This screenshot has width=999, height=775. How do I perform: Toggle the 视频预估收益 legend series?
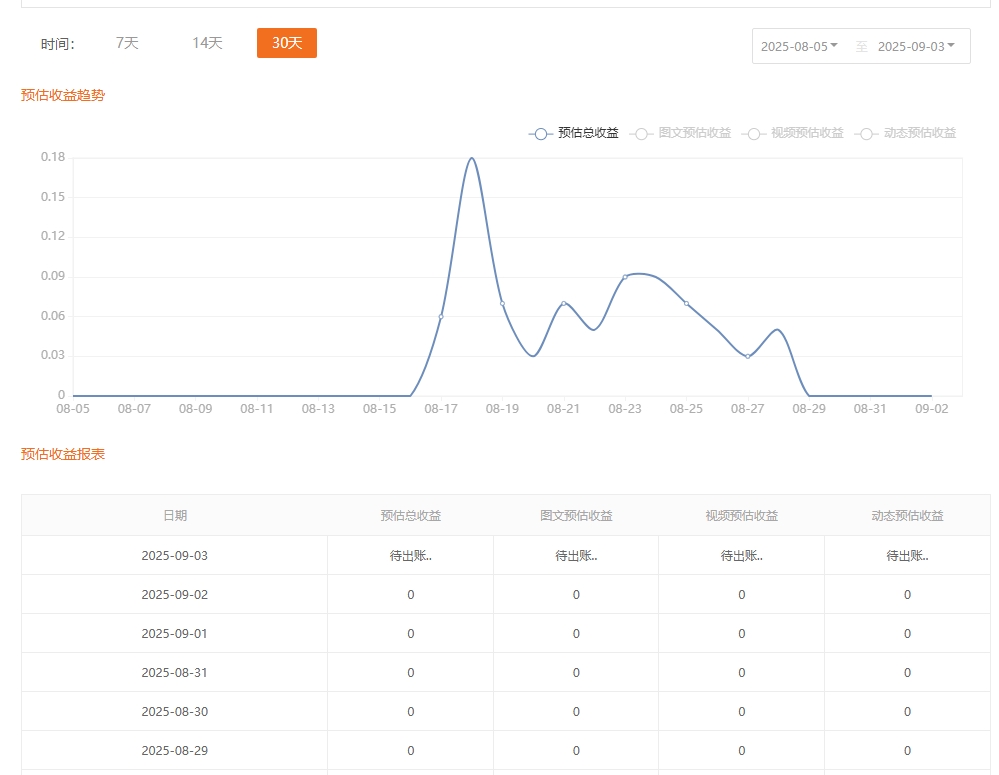[x=793, y=133]
